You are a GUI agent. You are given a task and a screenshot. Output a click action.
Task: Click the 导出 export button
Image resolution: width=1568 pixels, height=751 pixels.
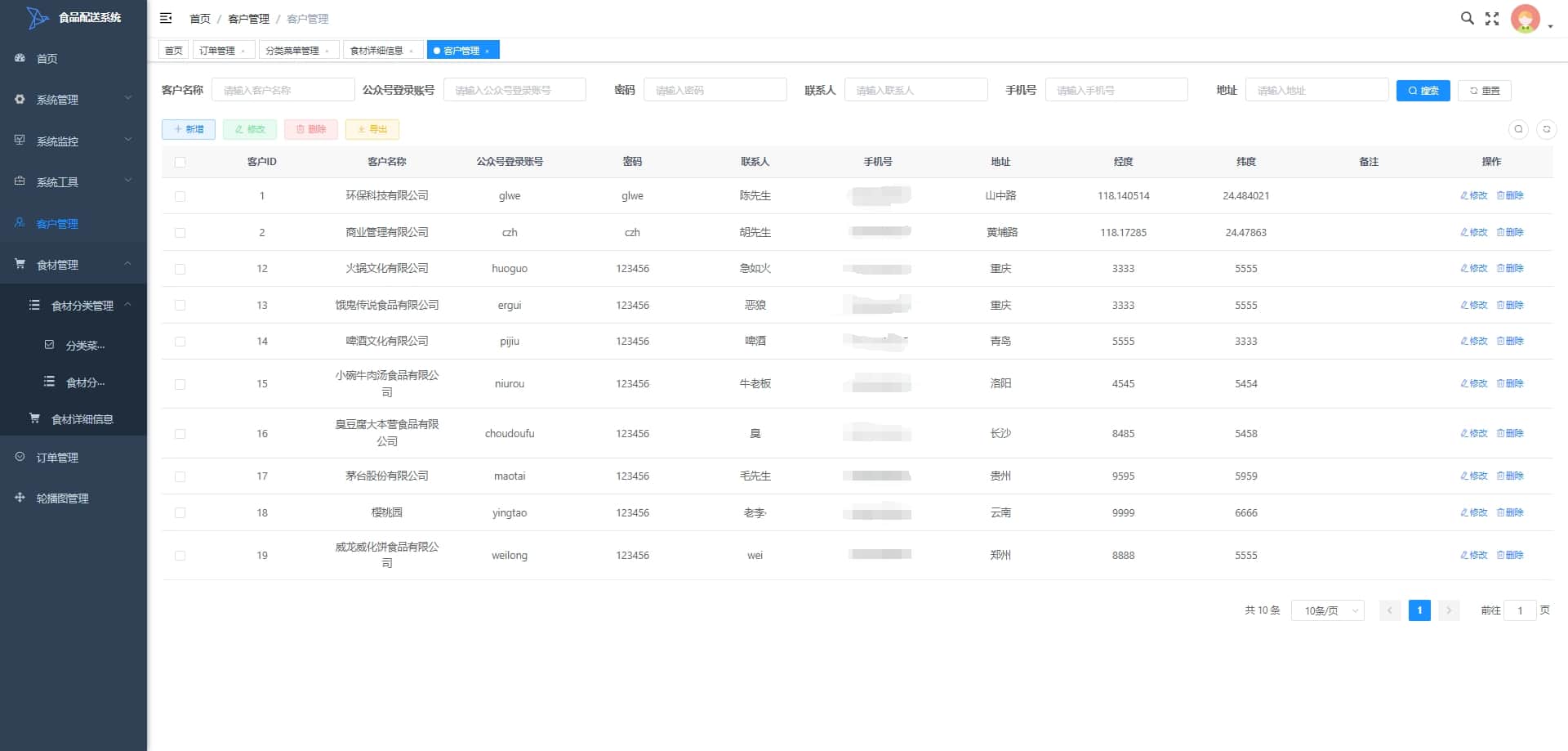372,129
